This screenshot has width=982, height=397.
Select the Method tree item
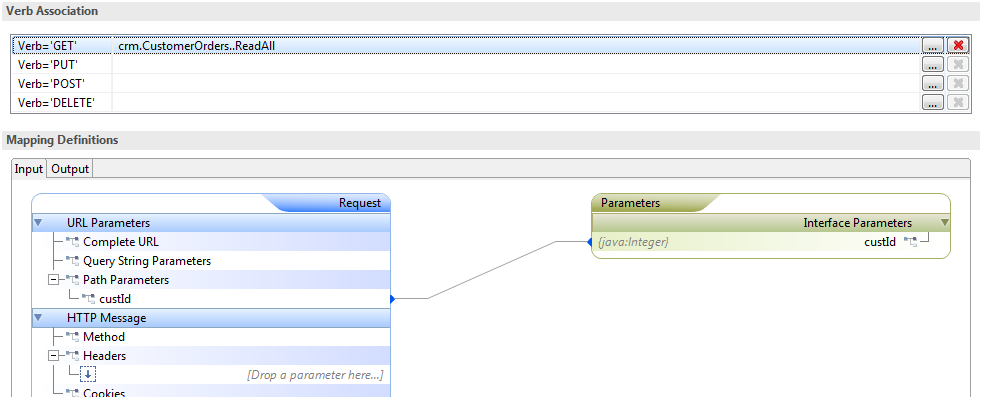[x=104, y=337]
